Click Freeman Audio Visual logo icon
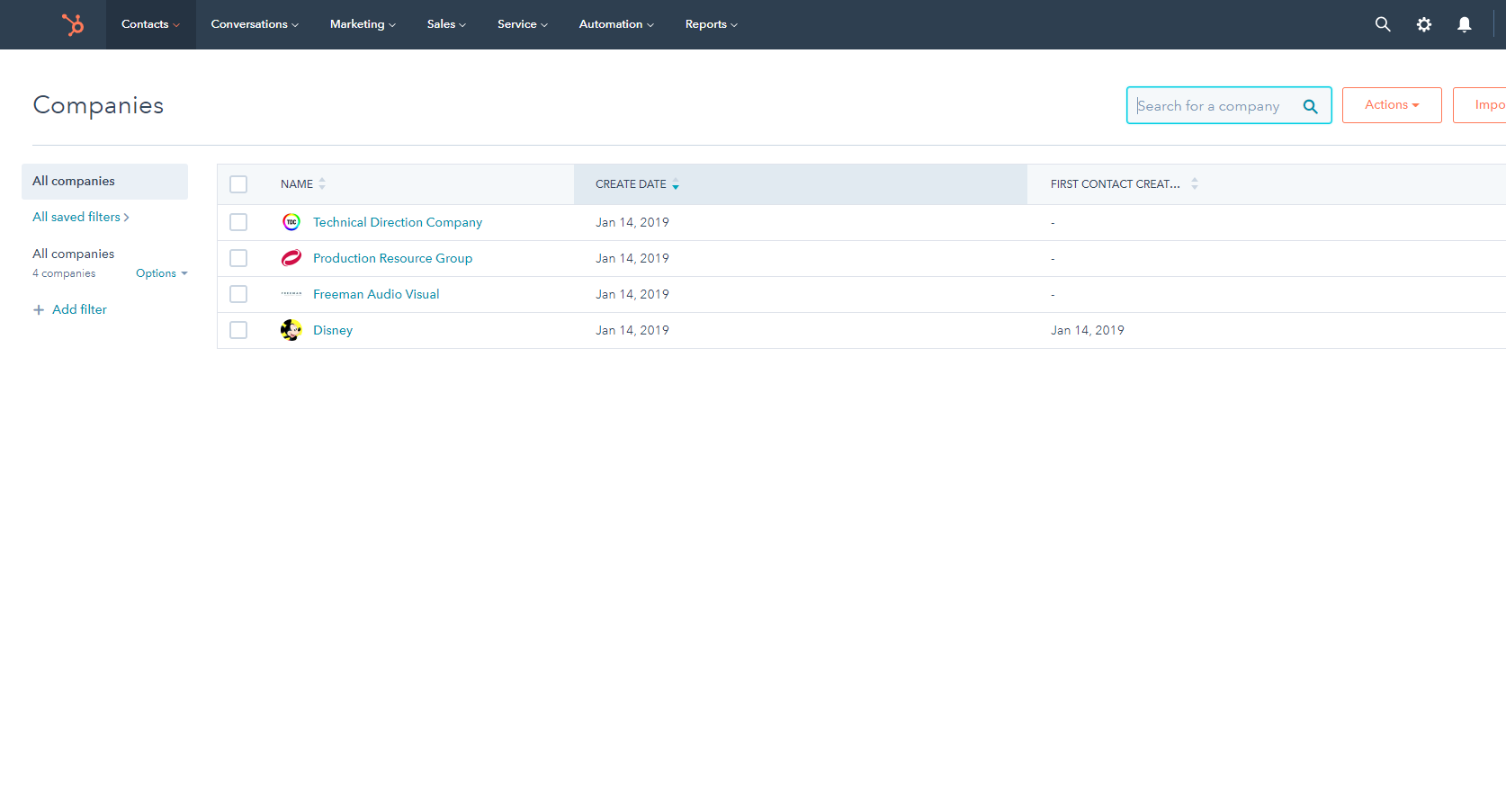The image size is (1506, 812). [x=291, y=294]
